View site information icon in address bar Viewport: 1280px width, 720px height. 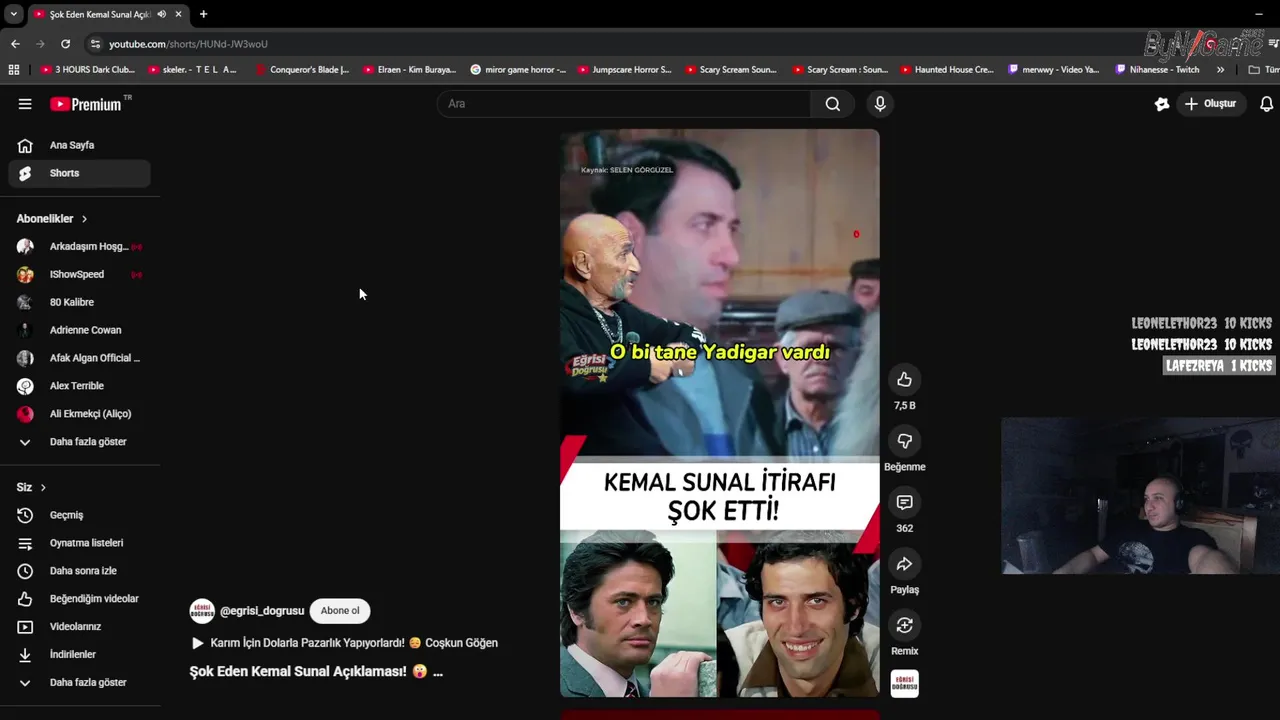95,44
